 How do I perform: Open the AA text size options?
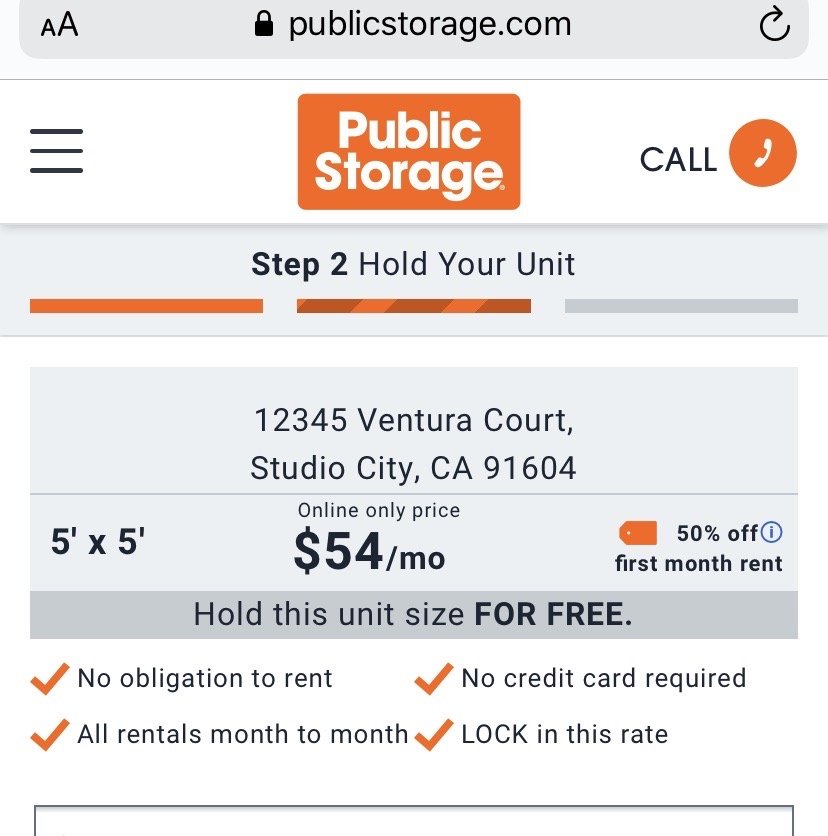click(x=59, y=26)
